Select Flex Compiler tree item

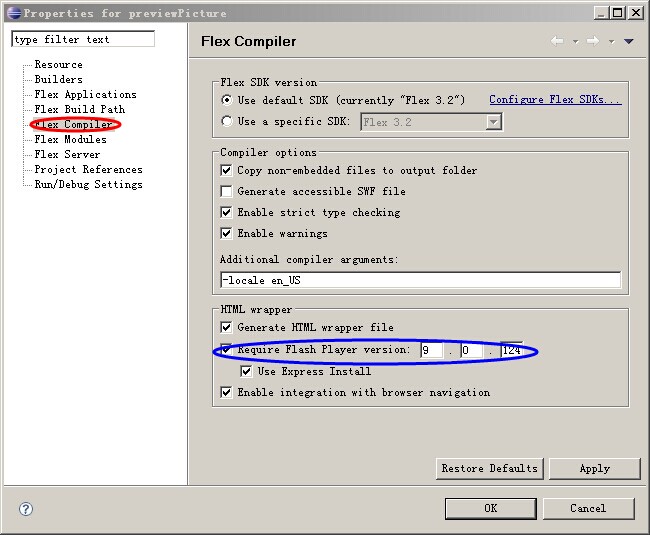74,124
